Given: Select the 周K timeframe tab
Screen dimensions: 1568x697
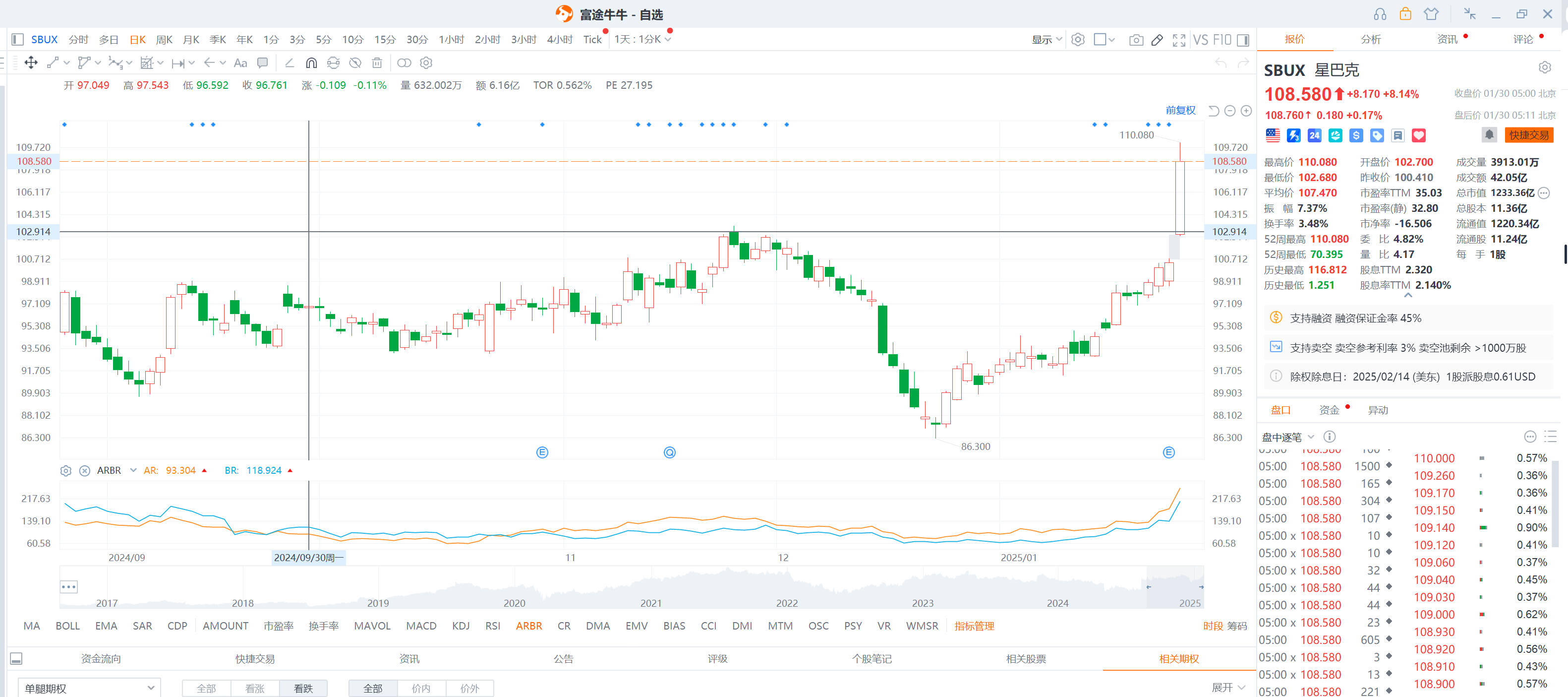Looking at the screenshot, I should click(x=165, y=40).
